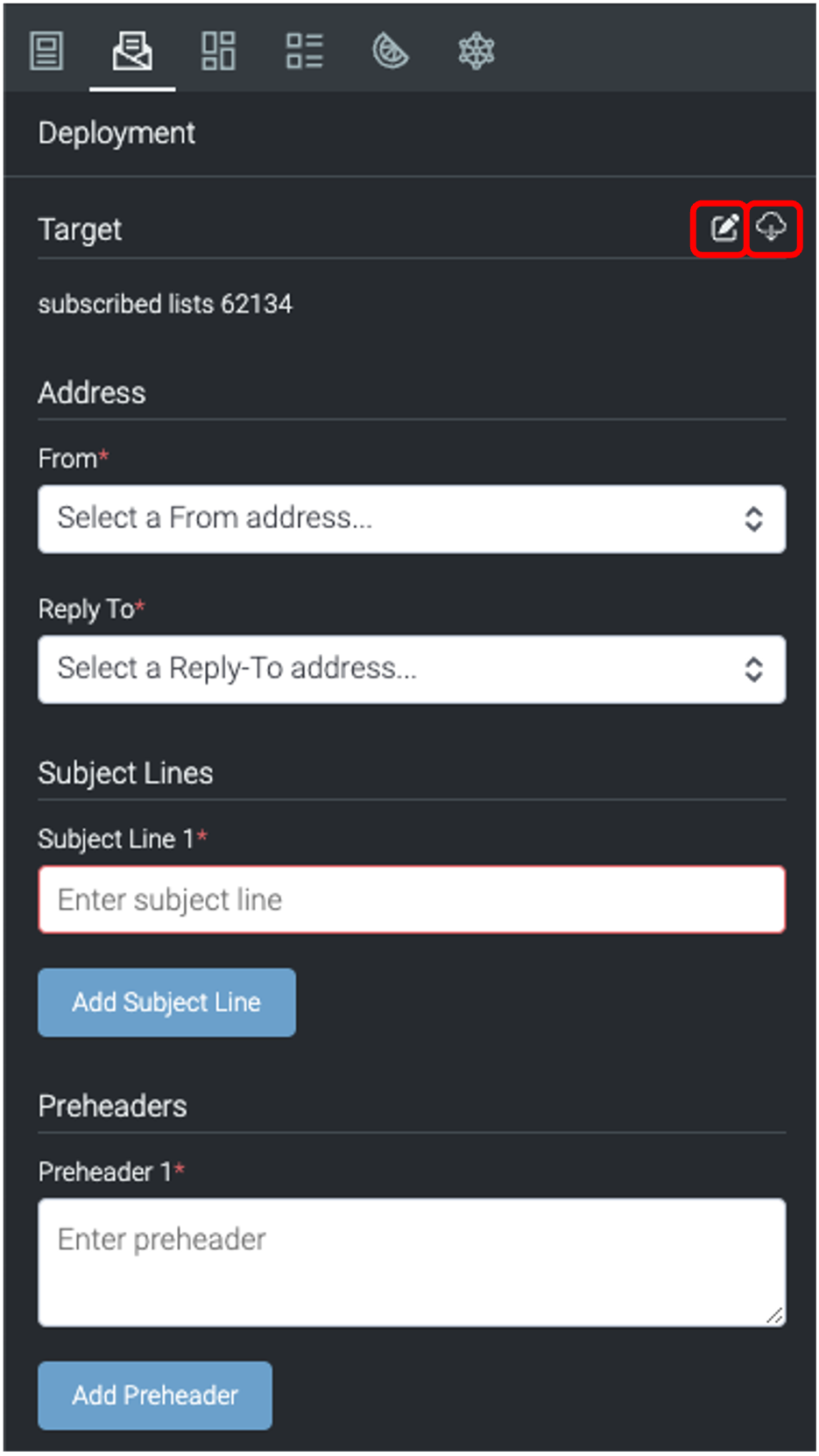Open the document content panel icon

click(46, 52)
